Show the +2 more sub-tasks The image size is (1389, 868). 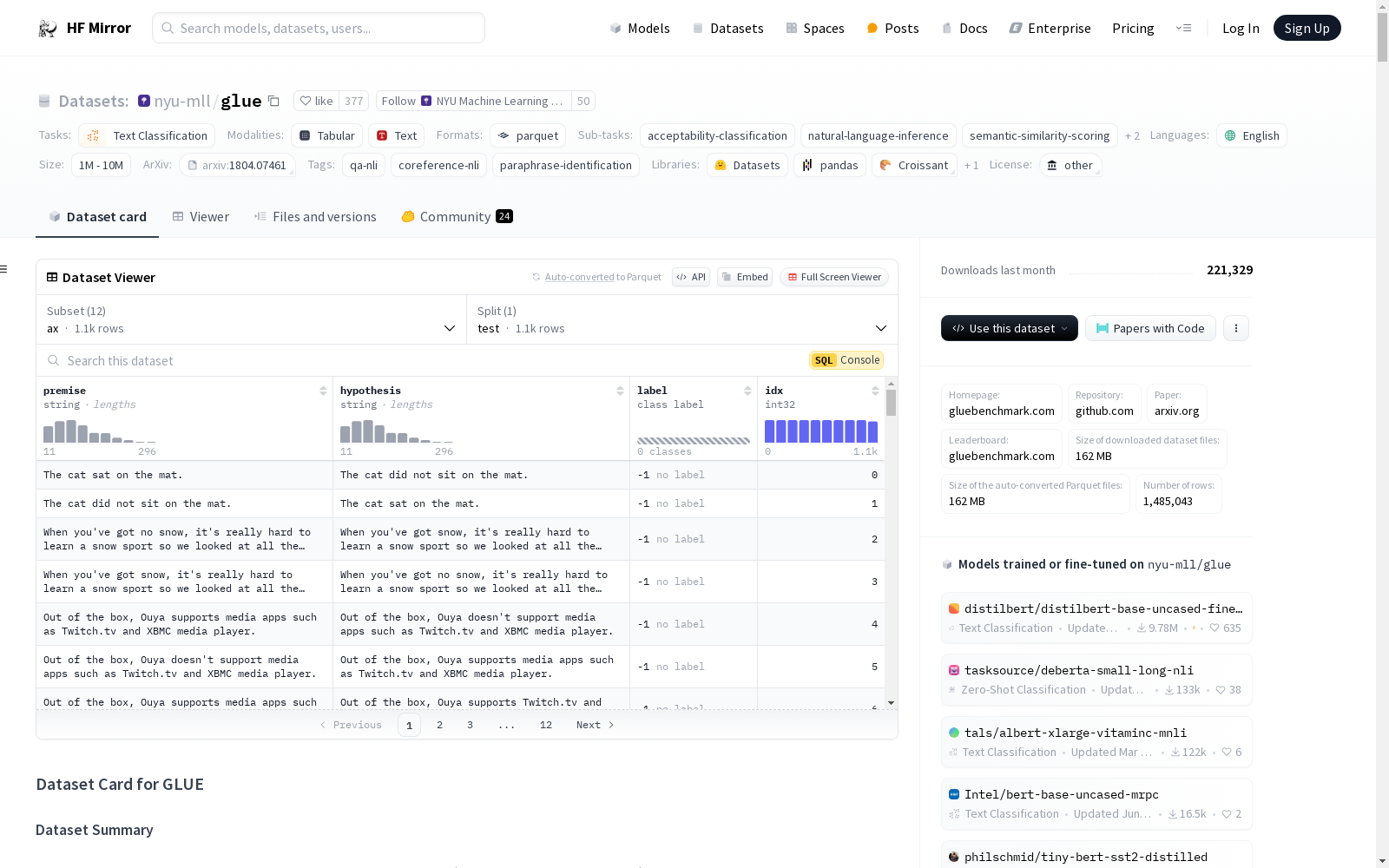click(x=1132, y=135)
